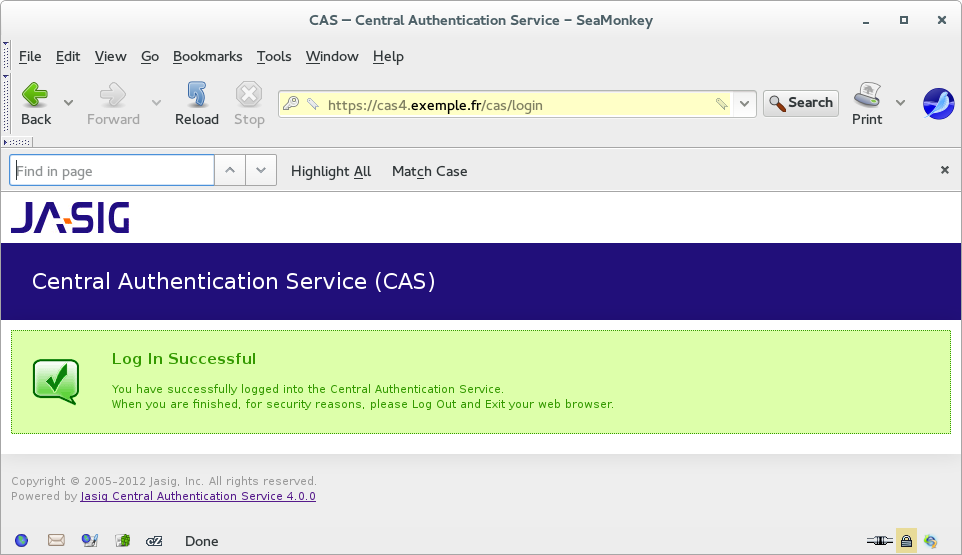Click the Print toolbar icon
962x555 pixels.
[x=867, y=104]
